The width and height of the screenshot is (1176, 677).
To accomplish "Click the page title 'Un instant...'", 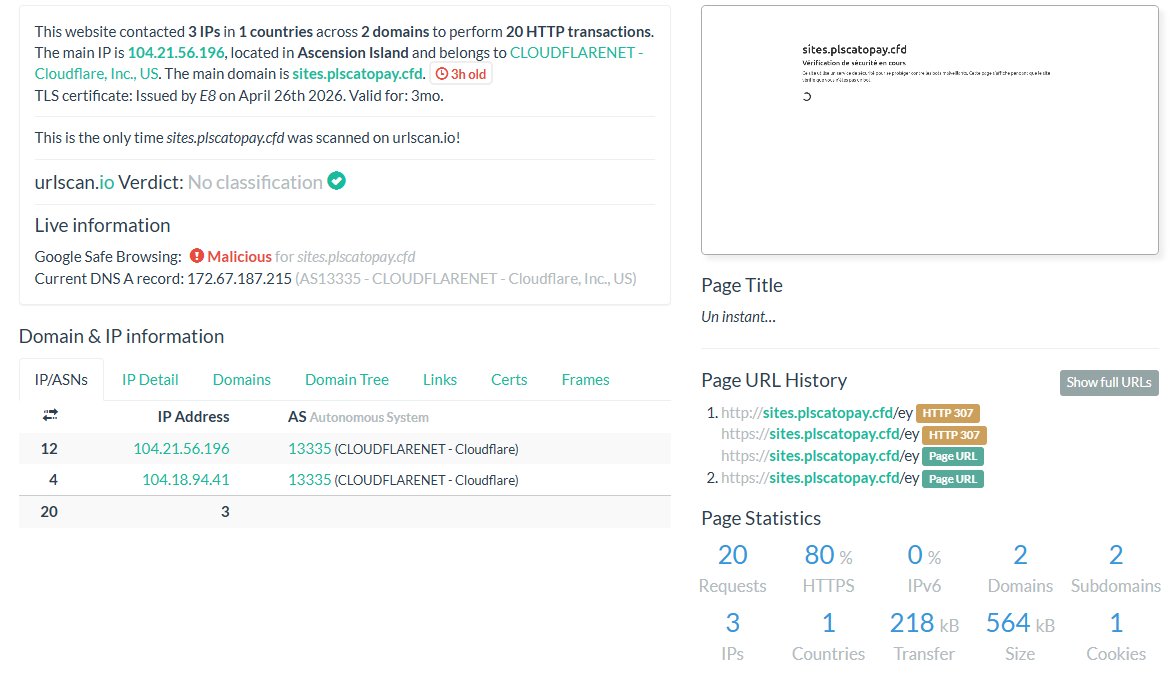I will tap(739, 316).
